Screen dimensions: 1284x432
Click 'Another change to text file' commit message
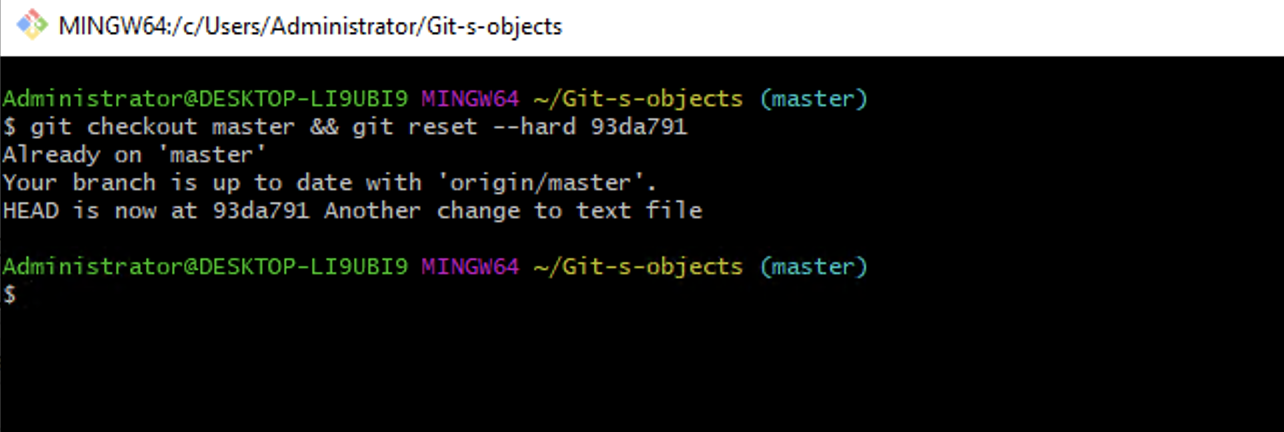pos(513,211)
